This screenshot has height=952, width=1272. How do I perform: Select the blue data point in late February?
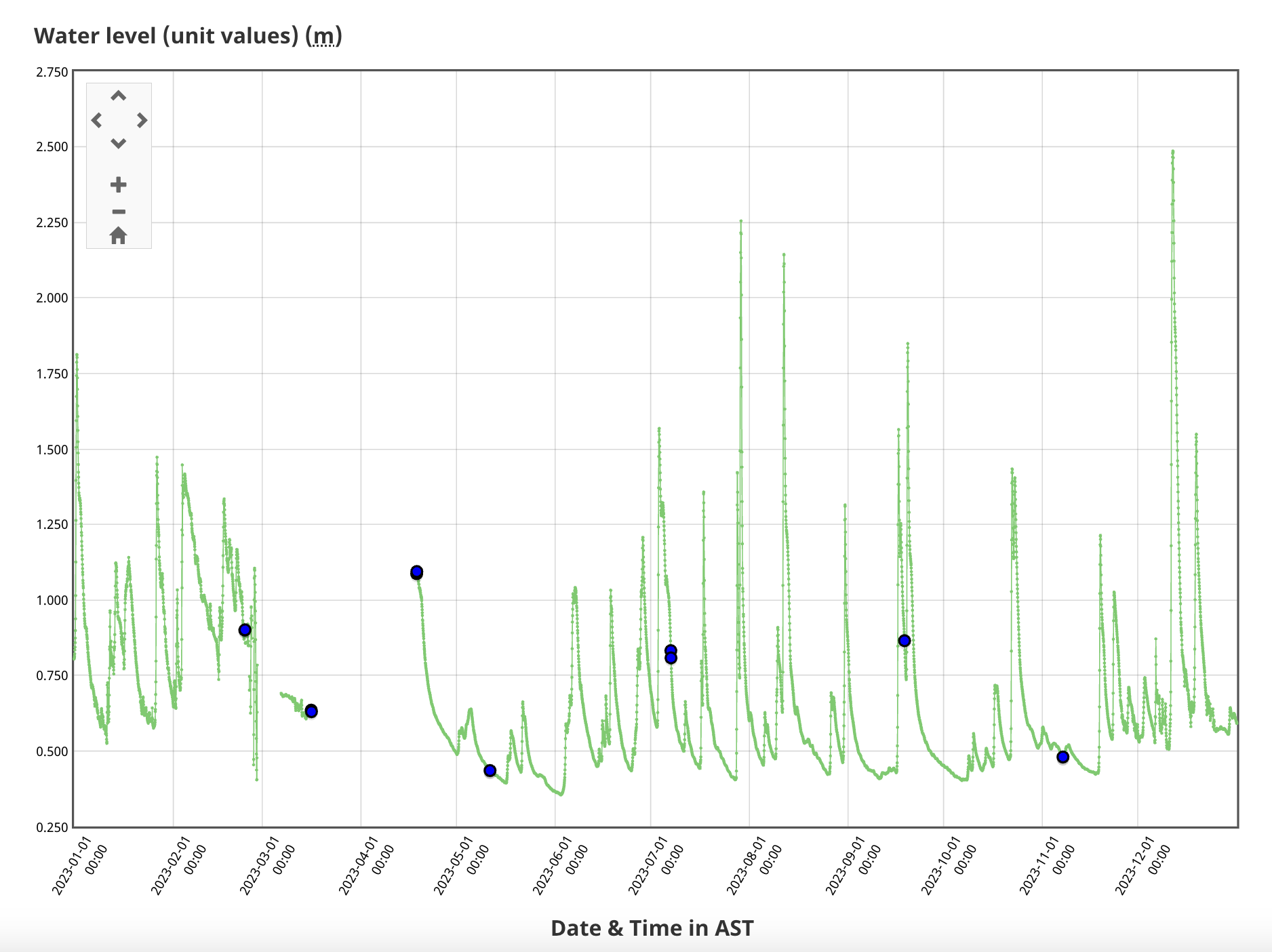pyautogui.click(x=245, y=630)
